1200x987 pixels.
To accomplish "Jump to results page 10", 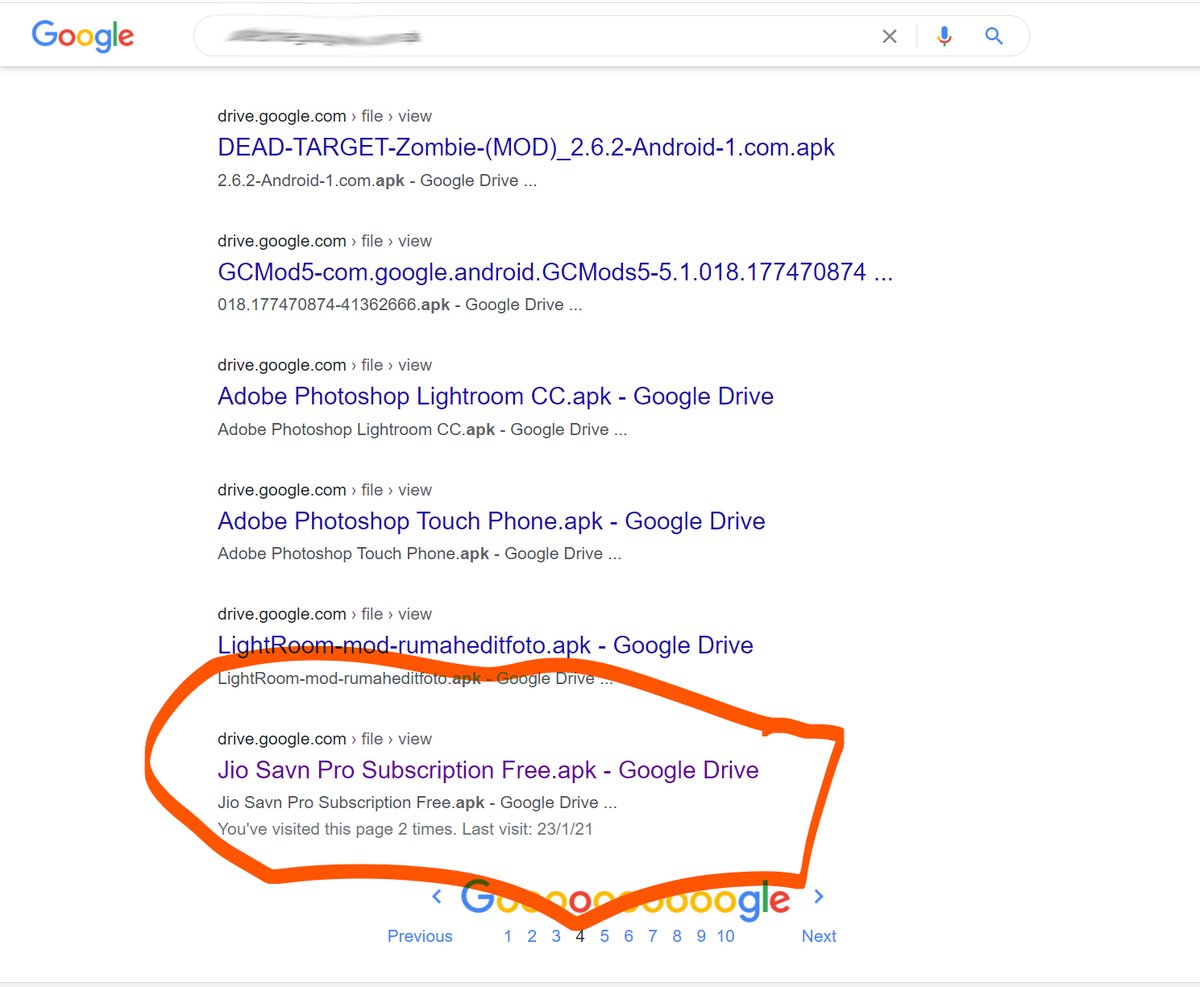I will click(x=726, y=936).
